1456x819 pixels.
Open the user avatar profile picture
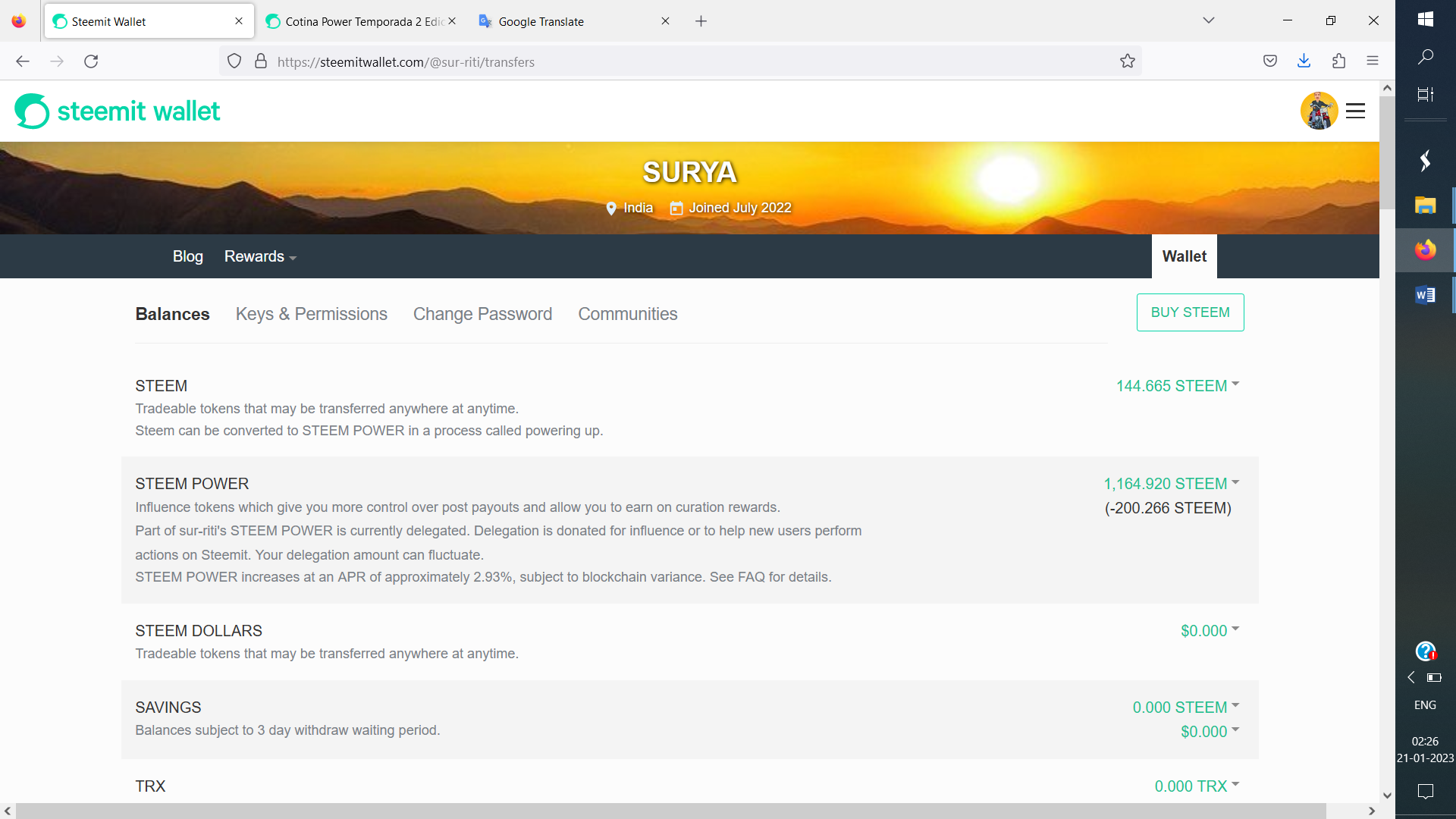(1319, 111)
